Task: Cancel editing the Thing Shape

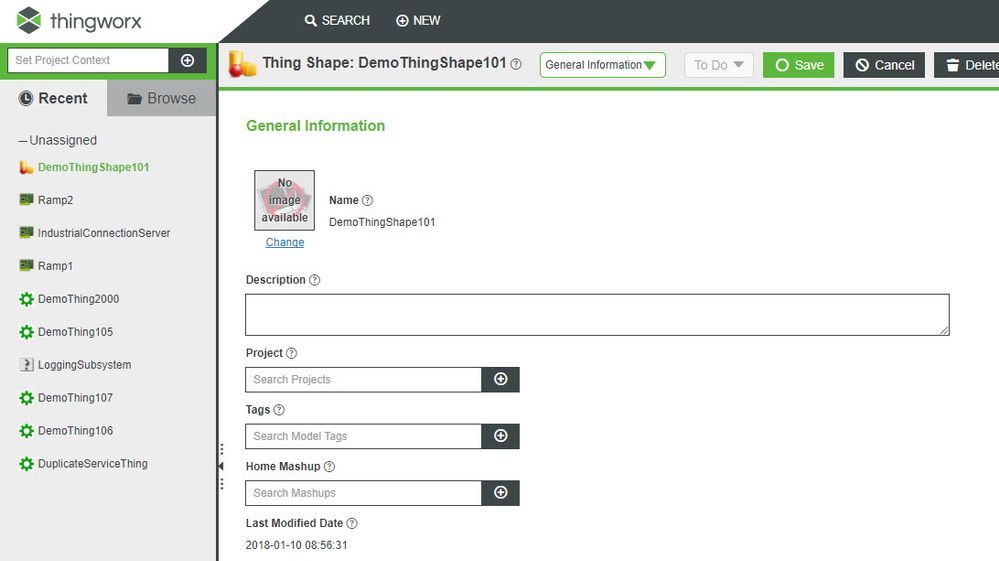Action: (x=884, y=65)
